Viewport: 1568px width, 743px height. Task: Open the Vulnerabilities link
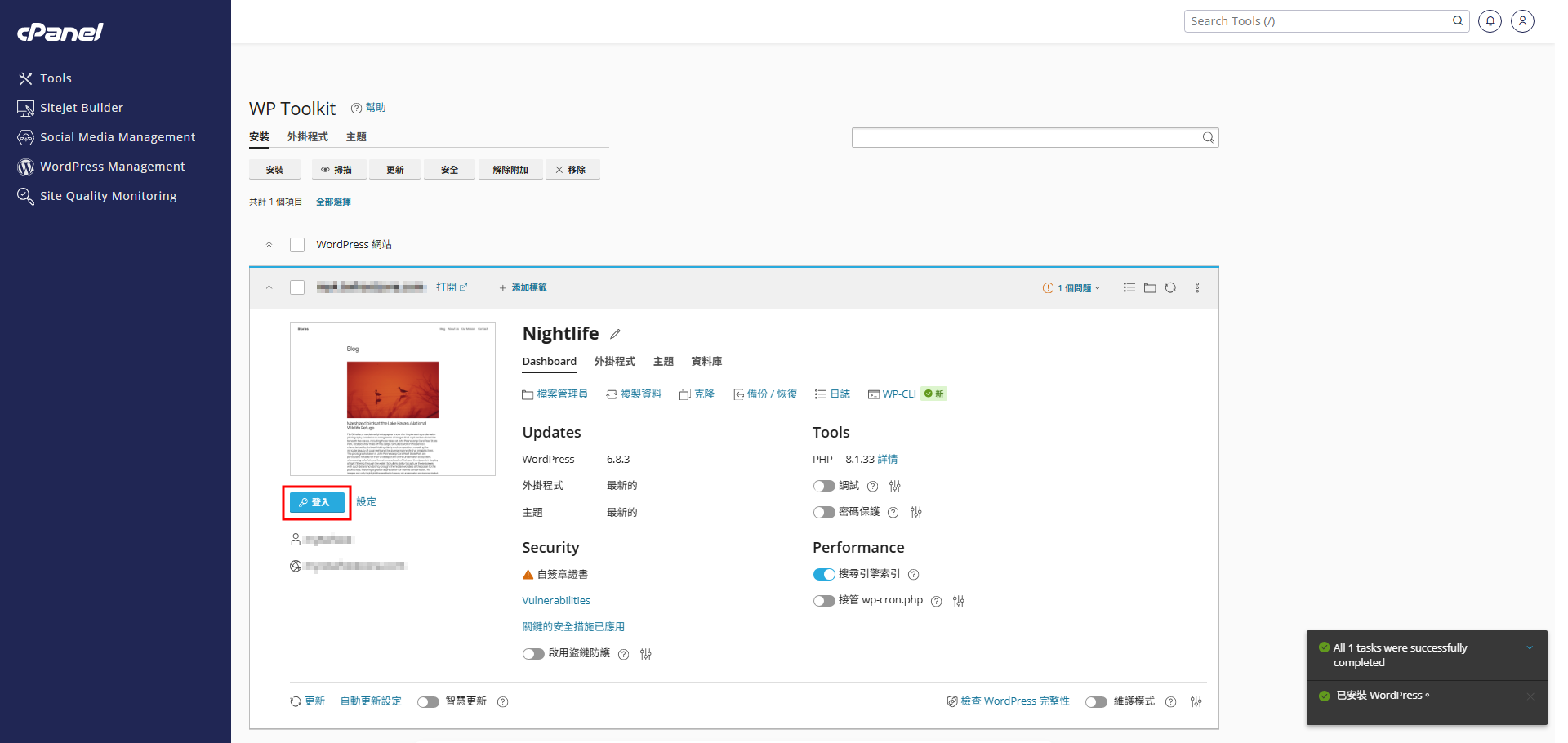click(556, 600)
